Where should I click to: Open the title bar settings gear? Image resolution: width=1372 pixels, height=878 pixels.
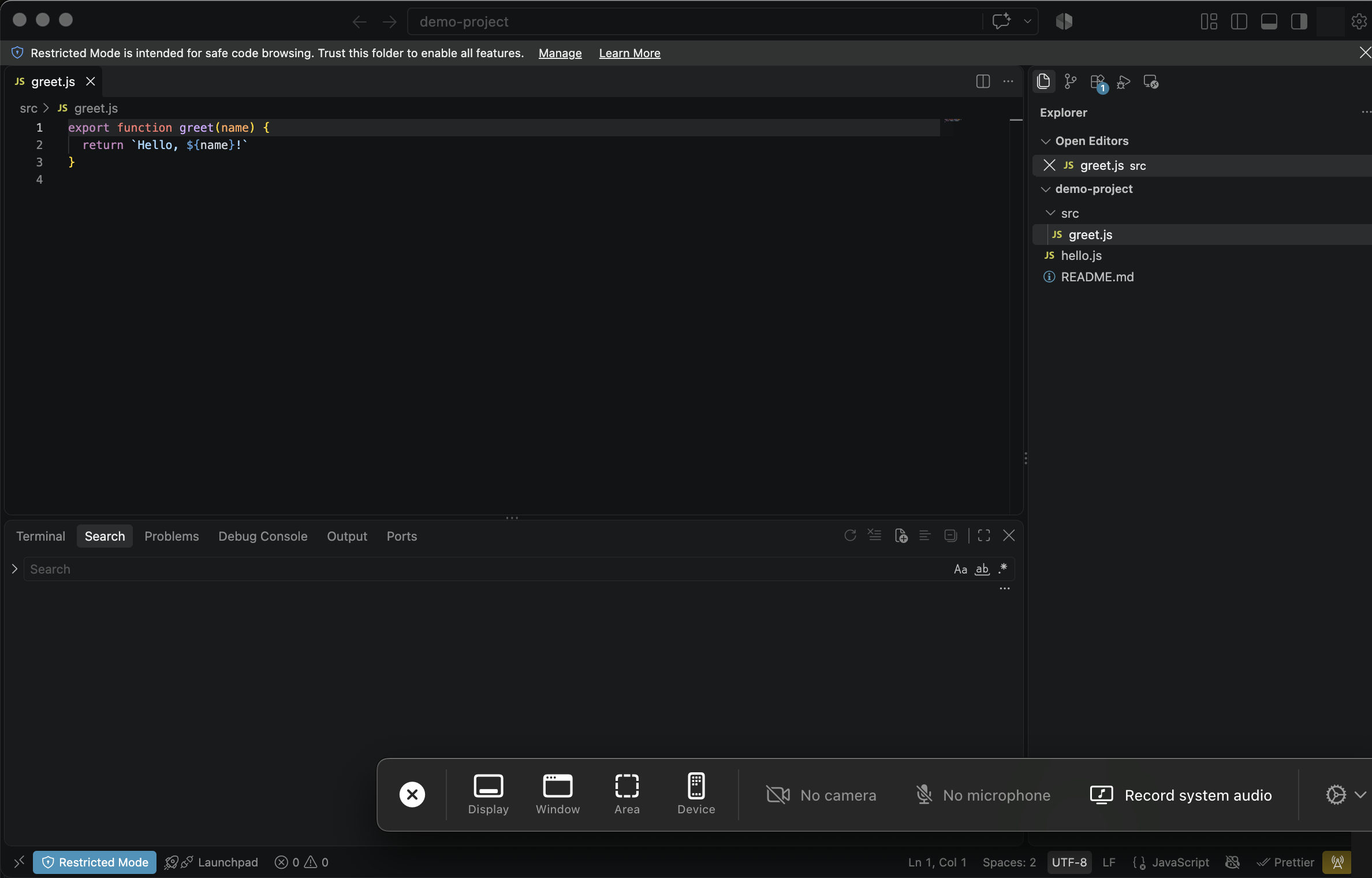(x=1359, y=21)
